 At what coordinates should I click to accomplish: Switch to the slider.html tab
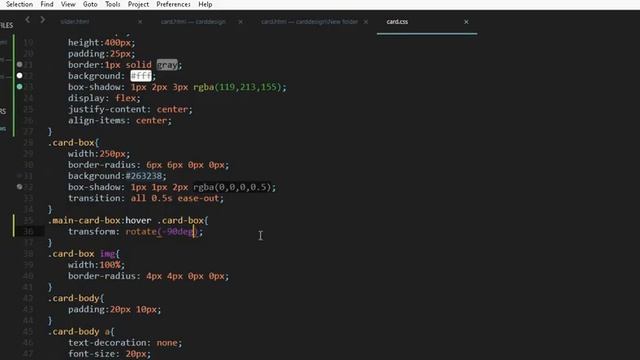[75, 22]
